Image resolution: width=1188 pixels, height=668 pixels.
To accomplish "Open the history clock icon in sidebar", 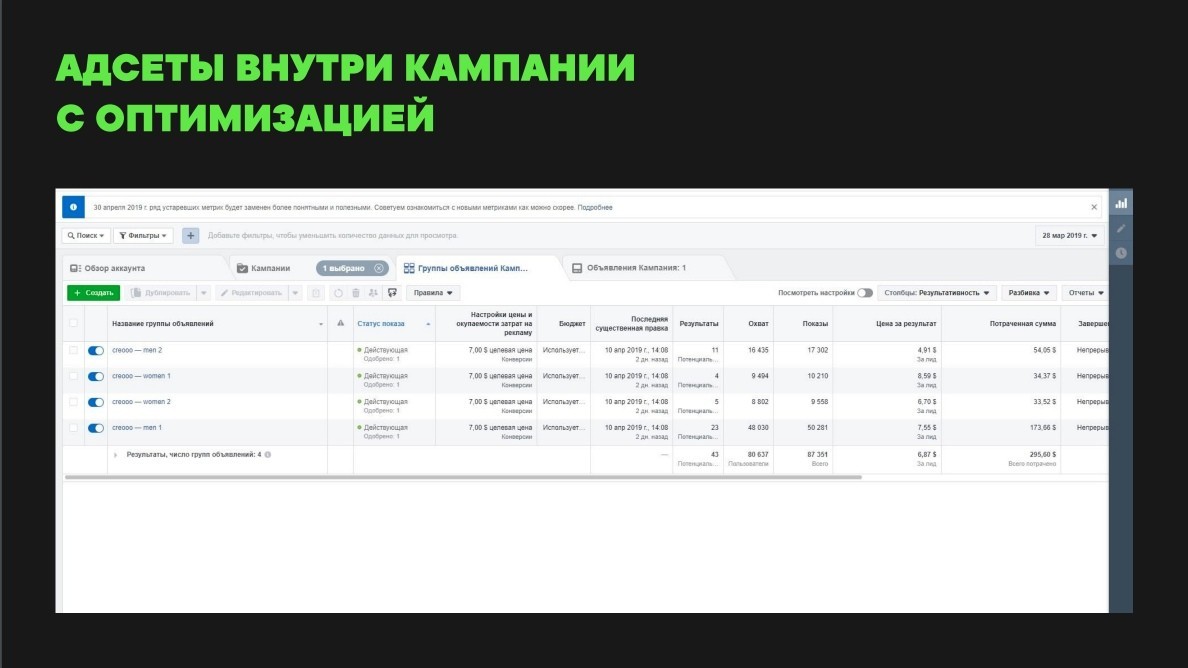I will click(x=1121, y=253).
